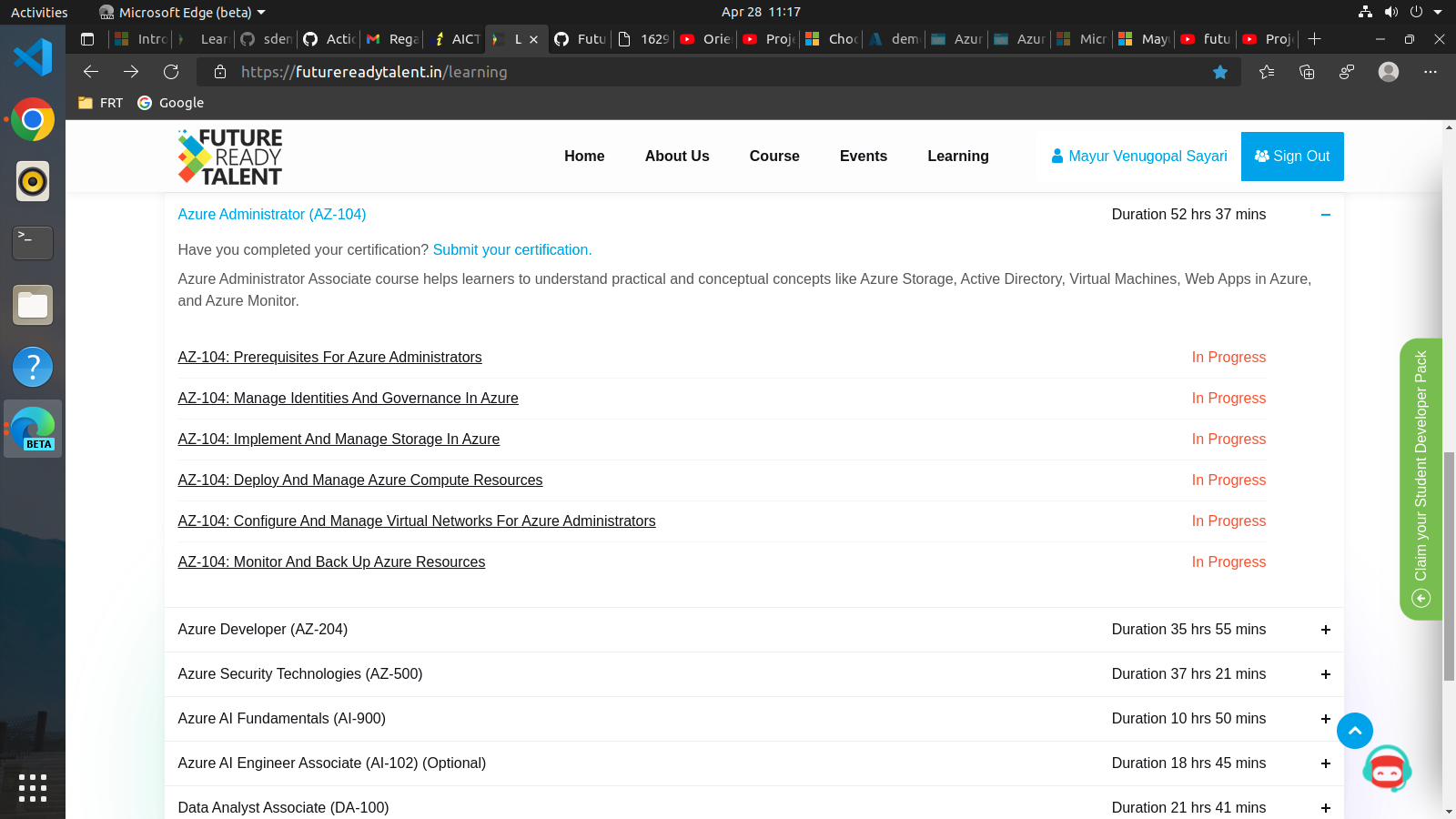The width and height of the screenshot is (1456, 819).
Task: Open the Edge browser profile icon
Action: pos(1388,72)
